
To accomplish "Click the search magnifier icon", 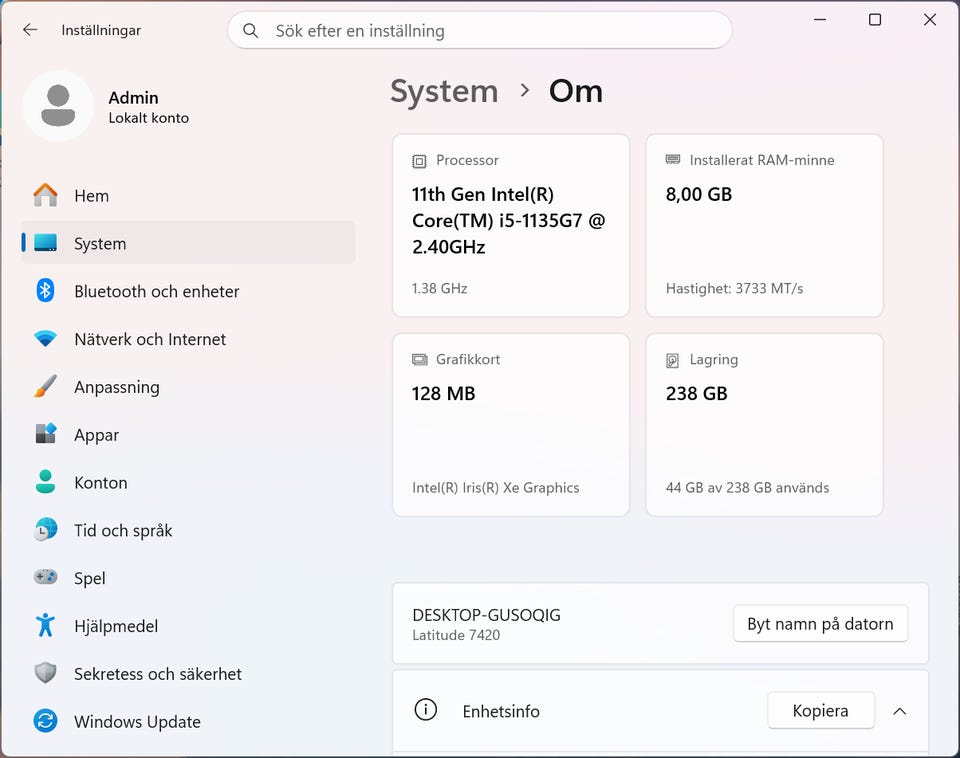I will pos(250,31).
